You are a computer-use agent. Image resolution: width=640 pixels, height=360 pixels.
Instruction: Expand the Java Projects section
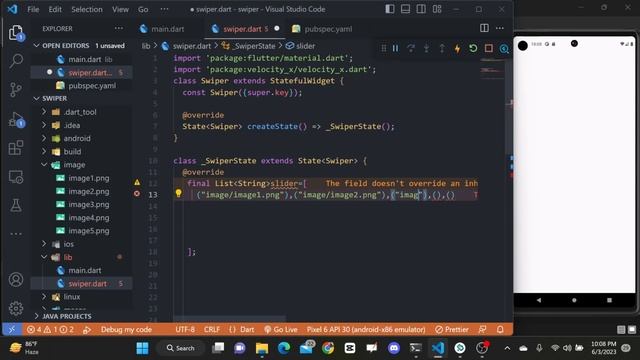(36, 316)
